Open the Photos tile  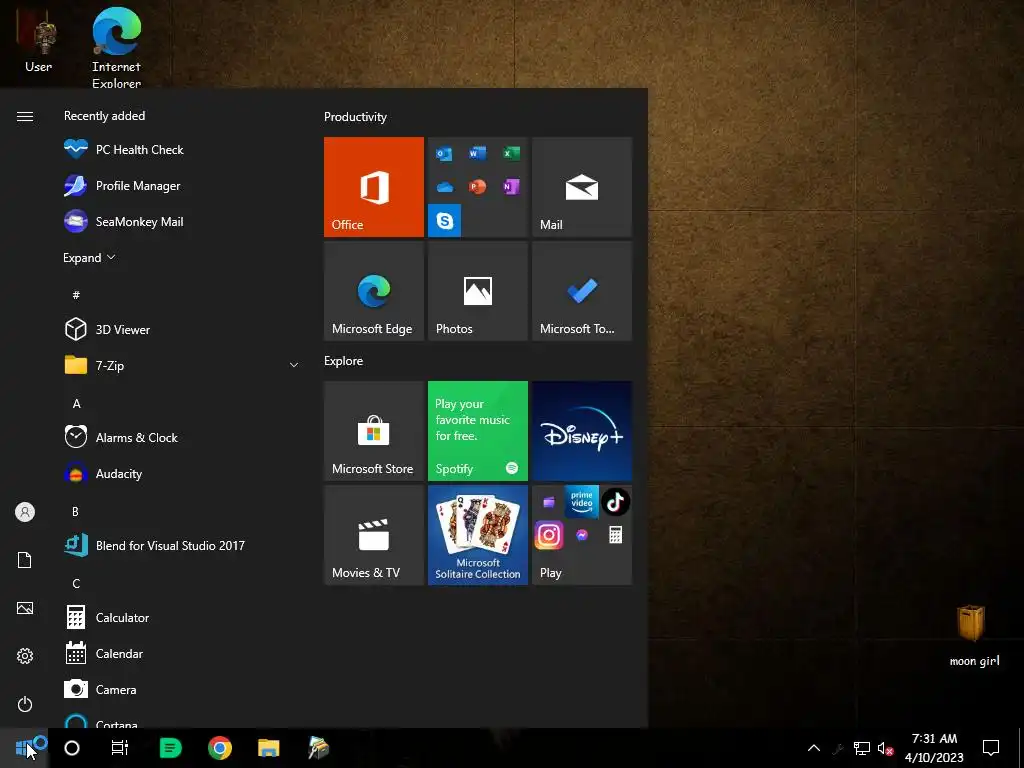[477, 291]
